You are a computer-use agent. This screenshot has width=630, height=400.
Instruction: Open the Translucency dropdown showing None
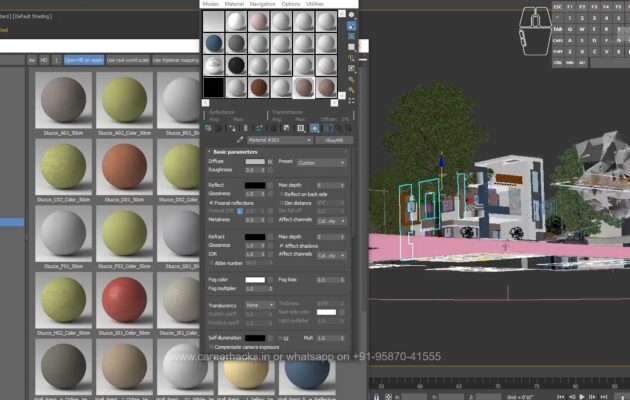click(x=259, y=304)
